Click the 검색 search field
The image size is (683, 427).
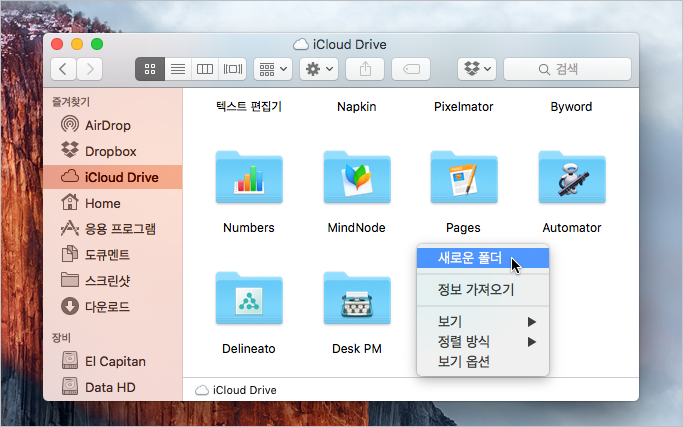567,69
